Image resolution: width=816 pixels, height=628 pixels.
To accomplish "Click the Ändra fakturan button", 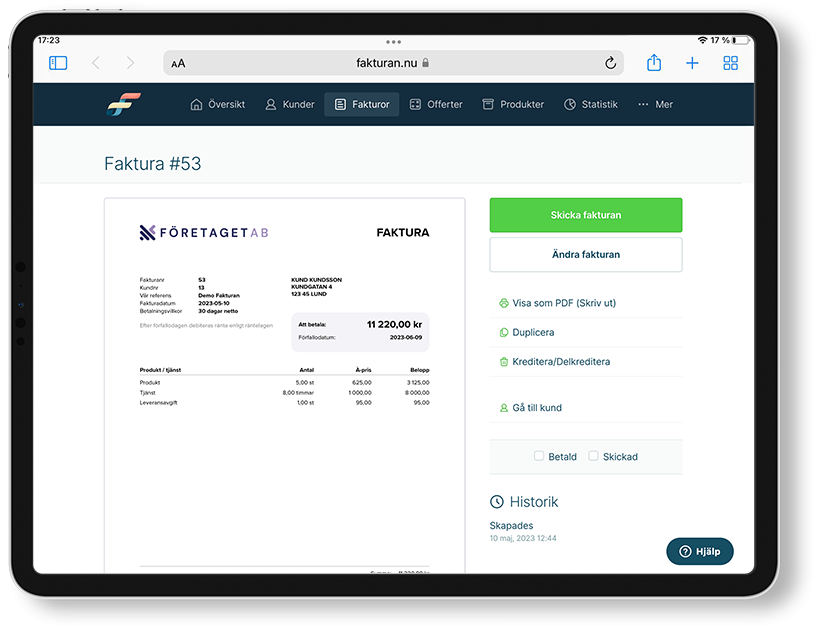I will coord(585,255).
